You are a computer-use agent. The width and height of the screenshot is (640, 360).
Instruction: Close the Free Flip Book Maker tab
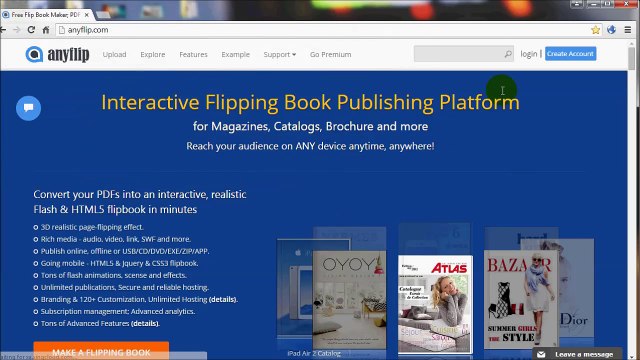point(87,15)
